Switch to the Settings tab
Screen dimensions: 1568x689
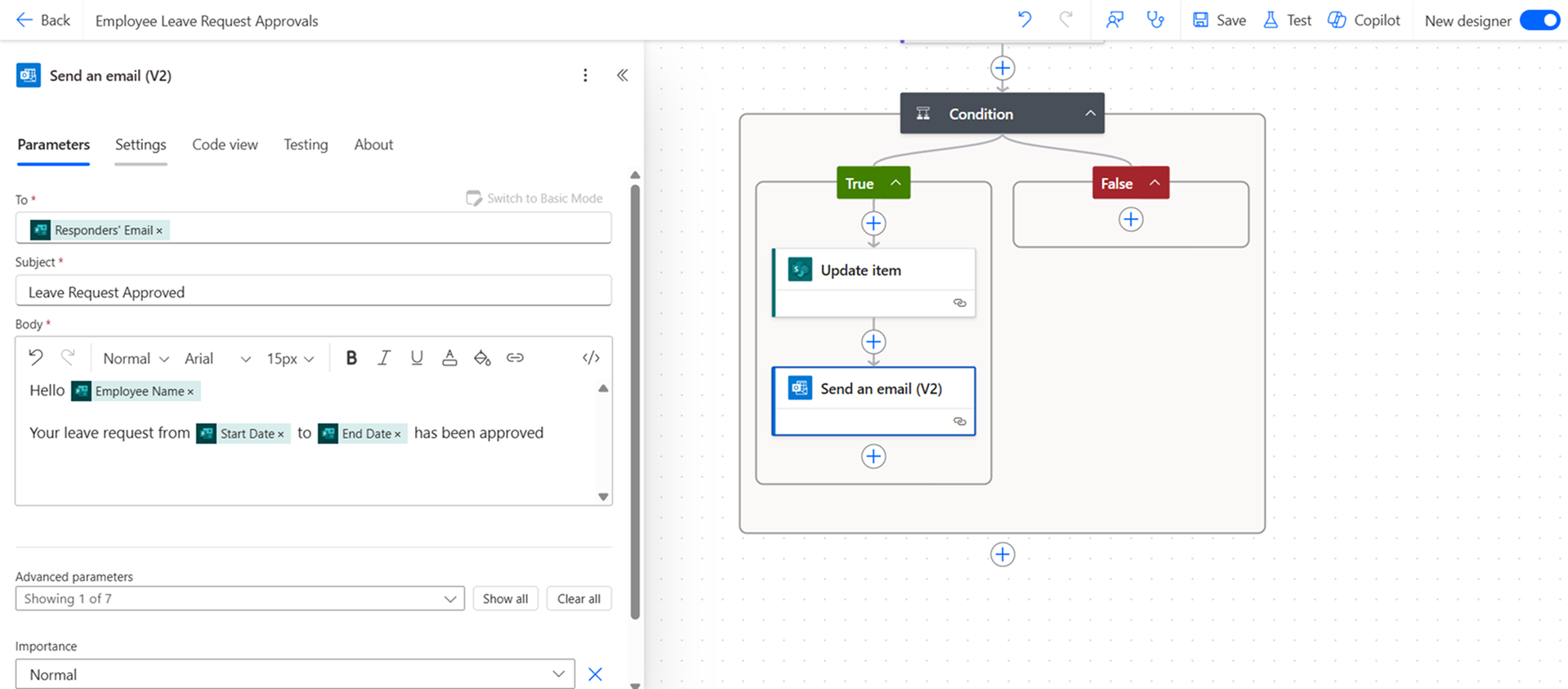coord(141,145)
